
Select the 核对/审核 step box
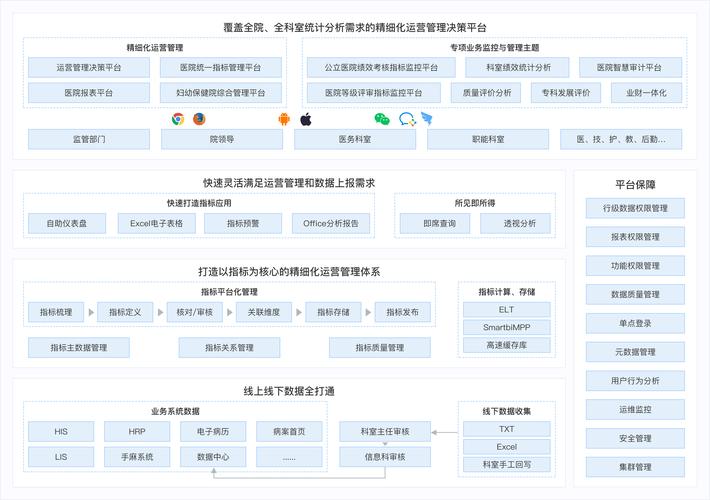(195, 312)
